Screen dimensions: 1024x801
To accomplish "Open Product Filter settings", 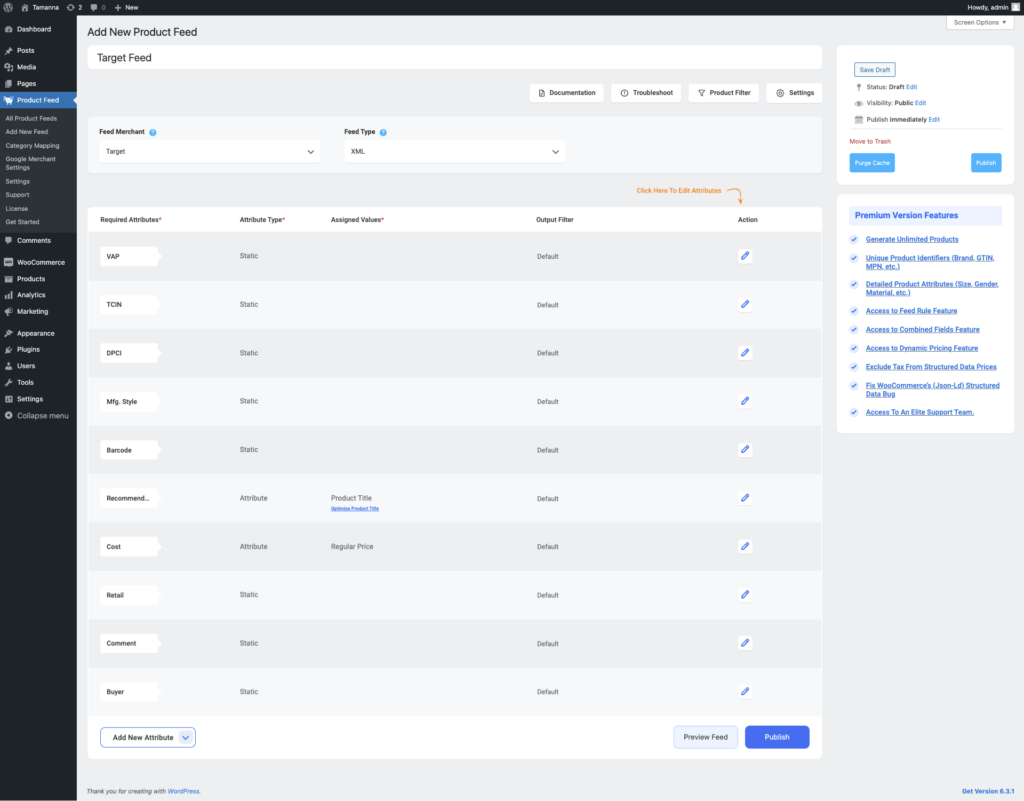I will tap(724, 93).
